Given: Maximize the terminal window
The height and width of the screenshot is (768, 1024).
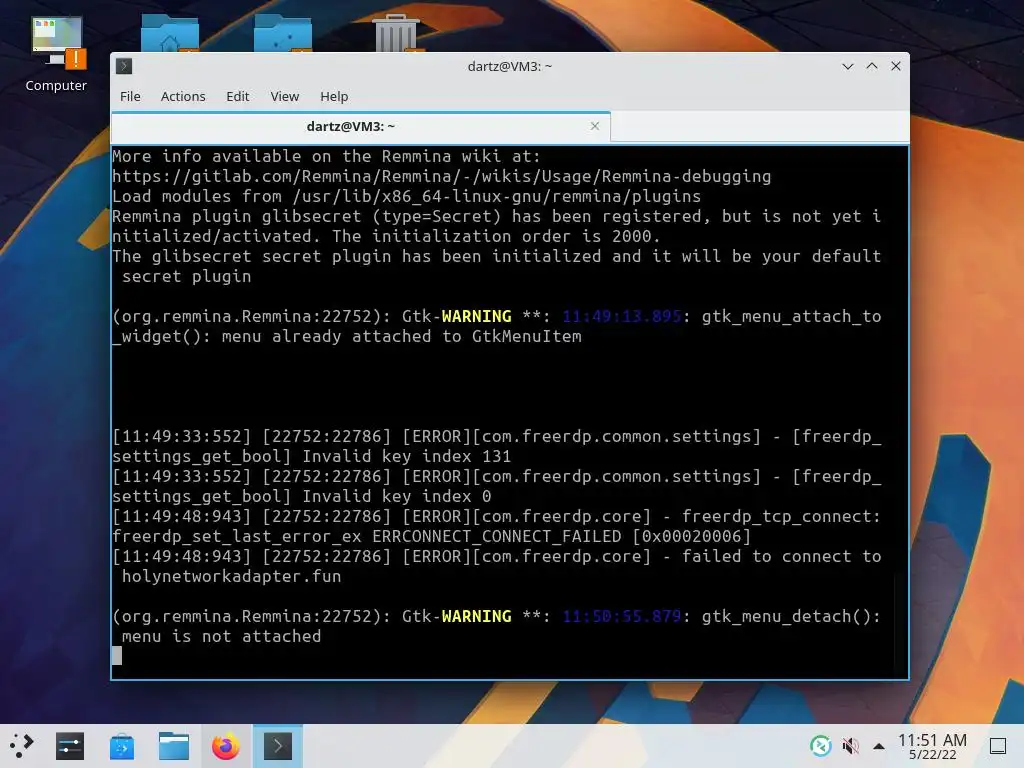Looking at the screenshot, I should click(872, 66).
